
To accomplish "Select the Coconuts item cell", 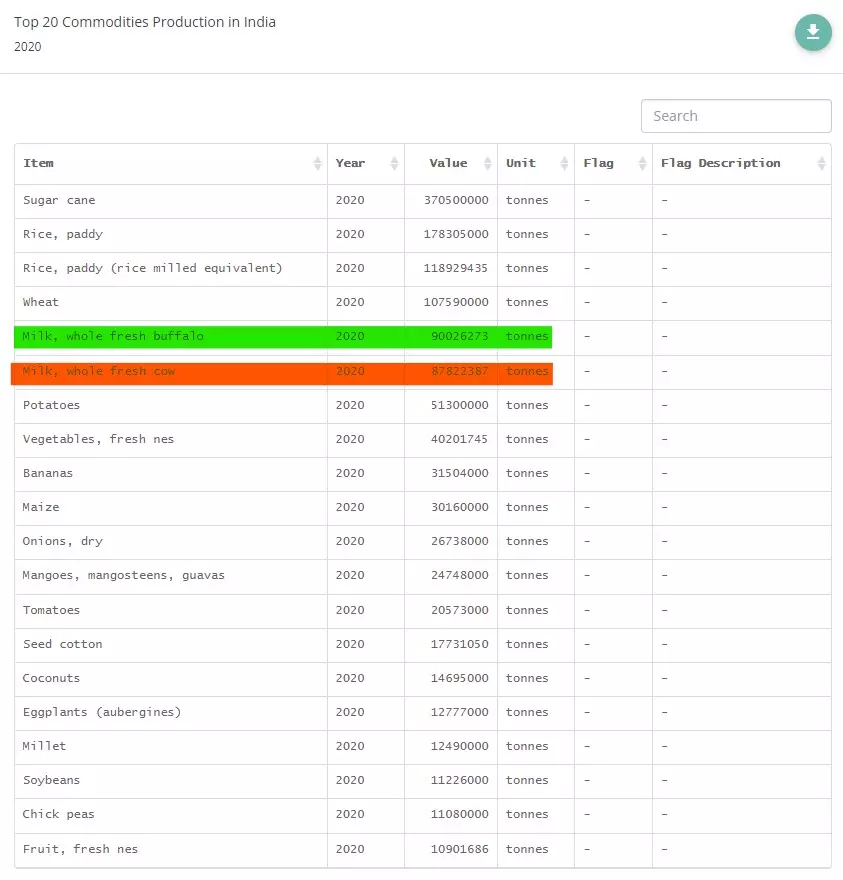I will (x=171, y=679).
